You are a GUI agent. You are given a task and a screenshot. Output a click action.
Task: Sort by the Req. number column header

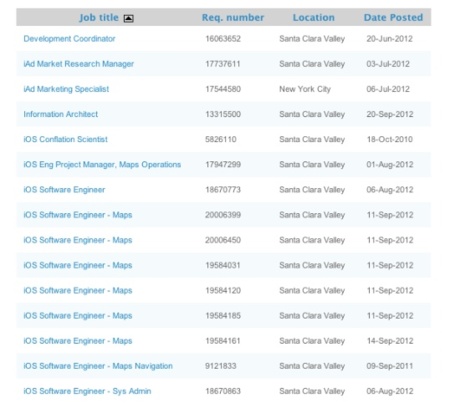pyautogui.click(x=233, y=18)
